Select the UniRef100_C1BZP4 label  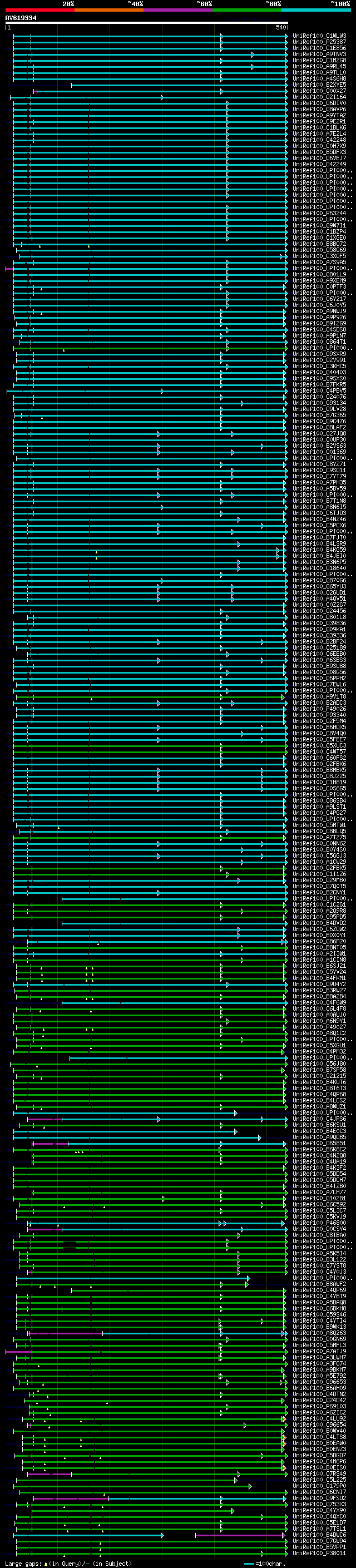point(319,231)
